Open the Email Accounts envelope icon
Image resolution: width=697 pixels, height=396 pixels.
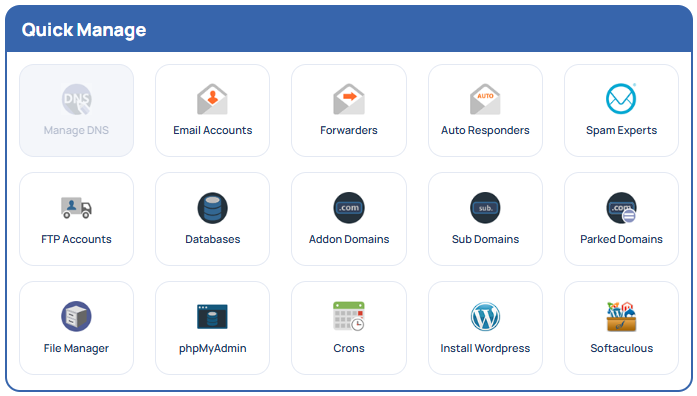point(212,99)
